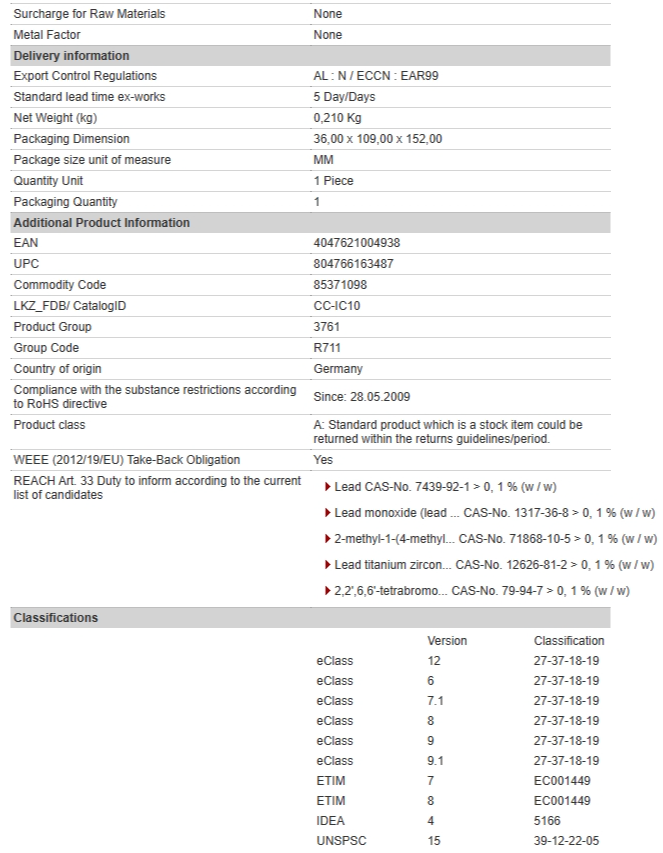
Task: Select catalog ID value CC-IC10
Action: point(337,306)
